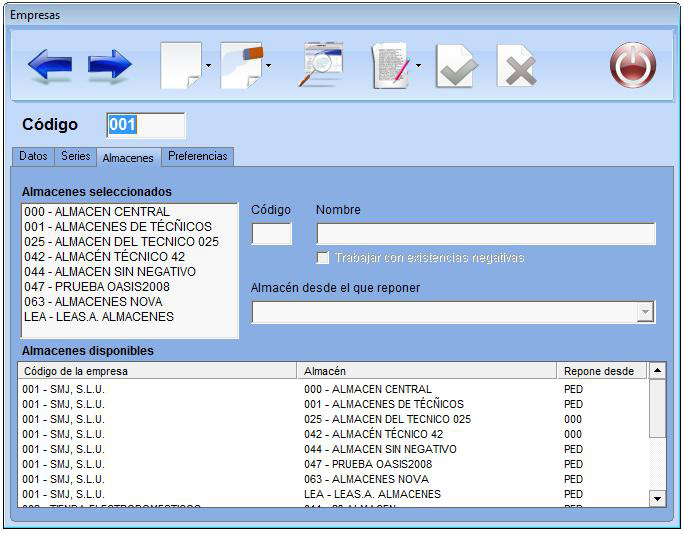Select LEA - LEAS.A. ALMACENES table row
This screenshot has height=534, width=684.
[333, 494]
